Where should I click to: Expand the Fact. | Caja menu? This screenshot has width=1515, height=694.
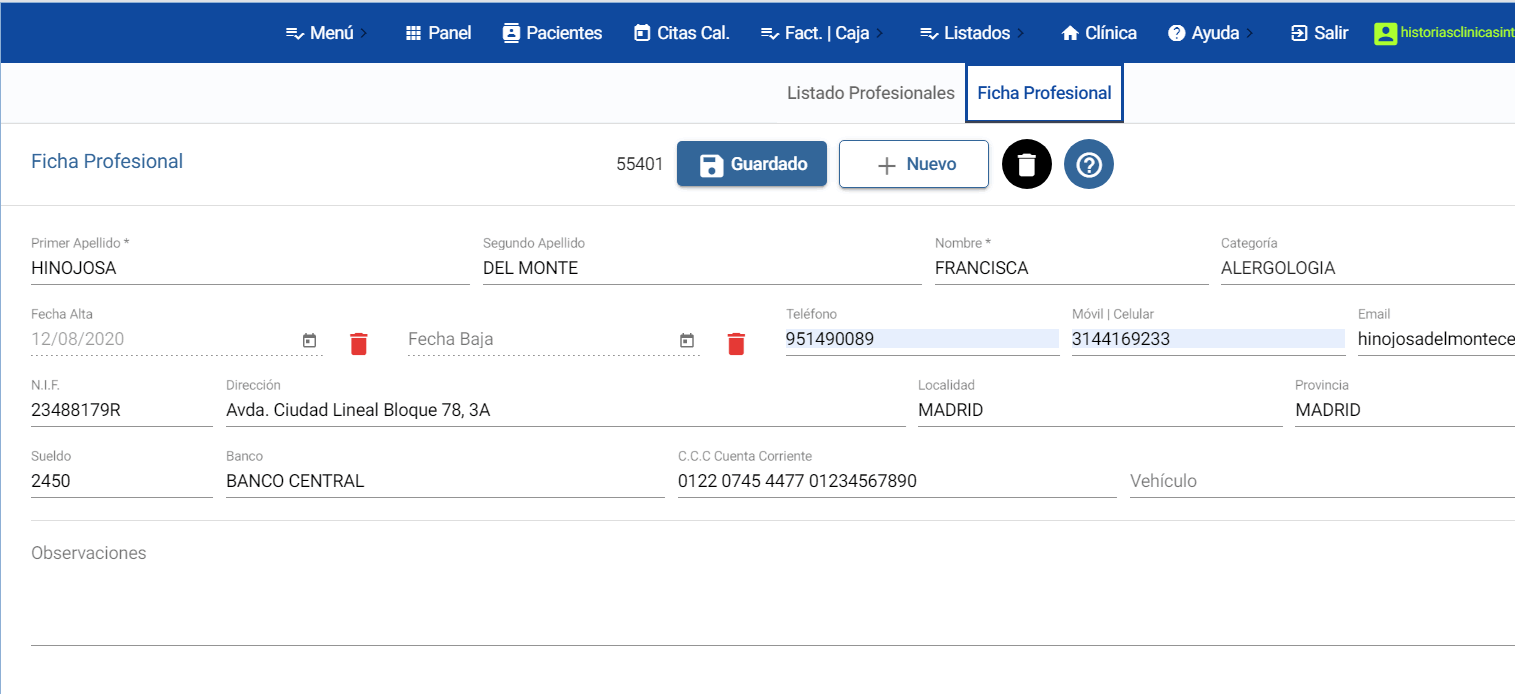[x=822, y=33]
